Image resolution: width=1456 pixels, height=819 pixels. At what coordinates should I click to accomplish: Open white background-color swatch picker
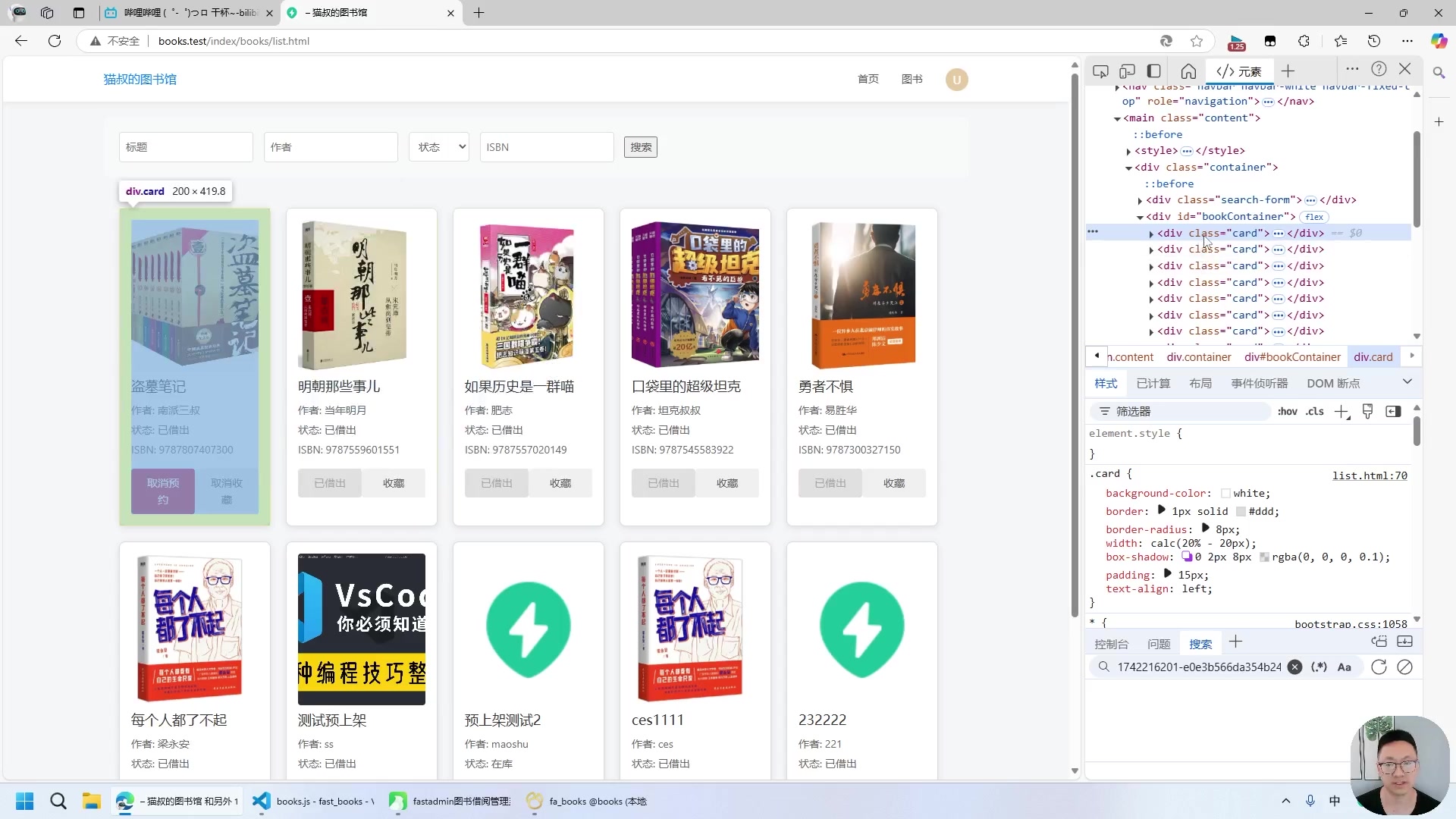click(1225, 494)
